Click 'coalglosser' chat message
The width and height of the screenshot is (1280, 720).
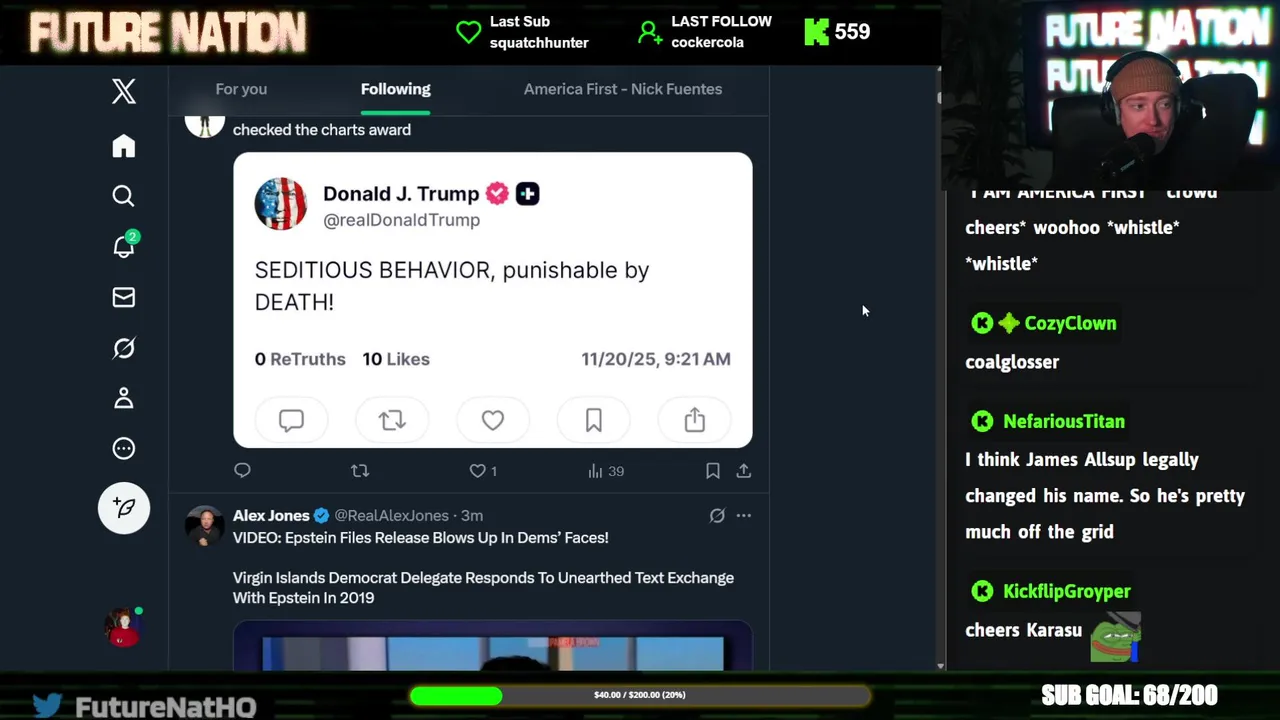tap(1012, 362)
